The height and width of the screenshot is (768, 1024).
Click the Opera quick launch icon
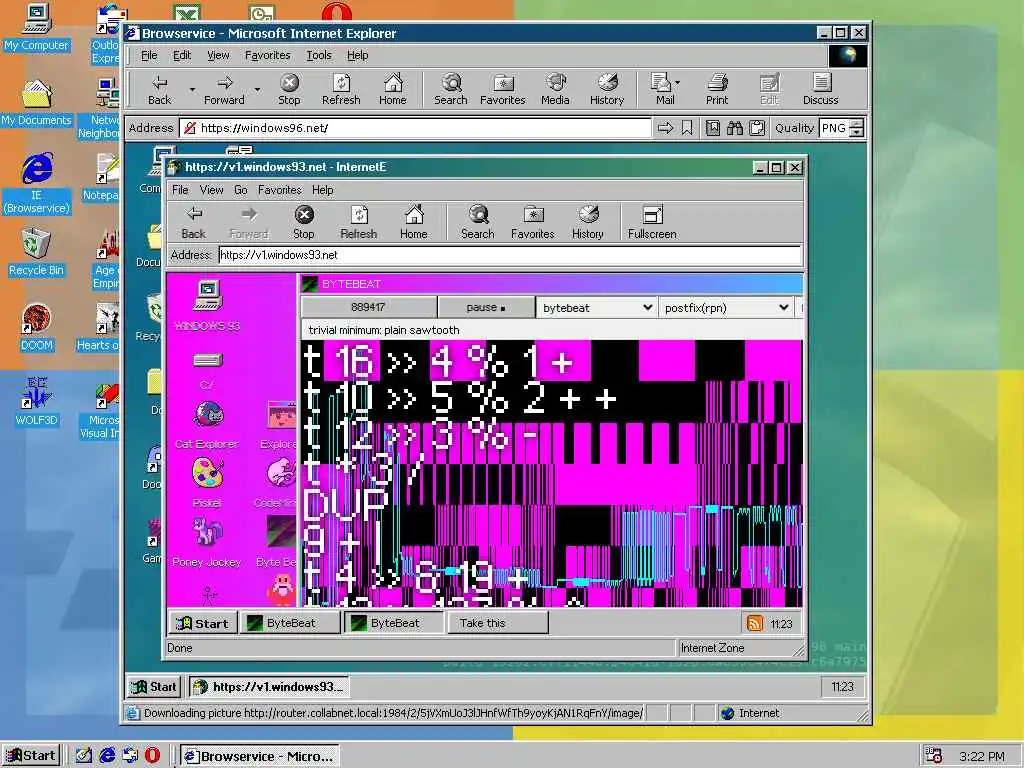[152, 756]
